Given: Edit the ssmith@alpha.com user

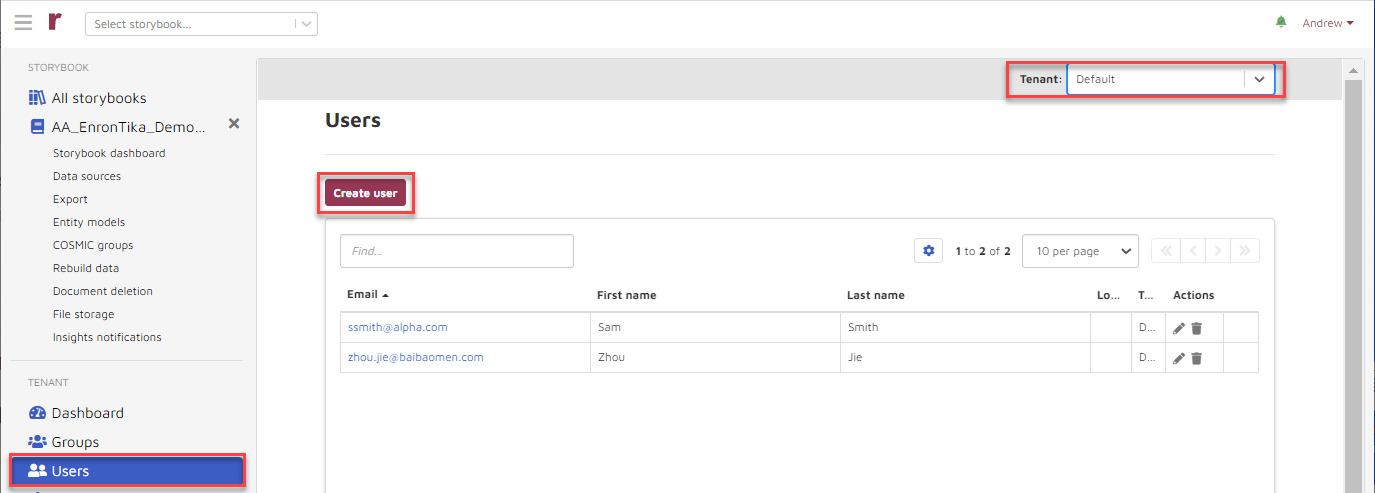Looking at the screenshot, I should 1179,328.
